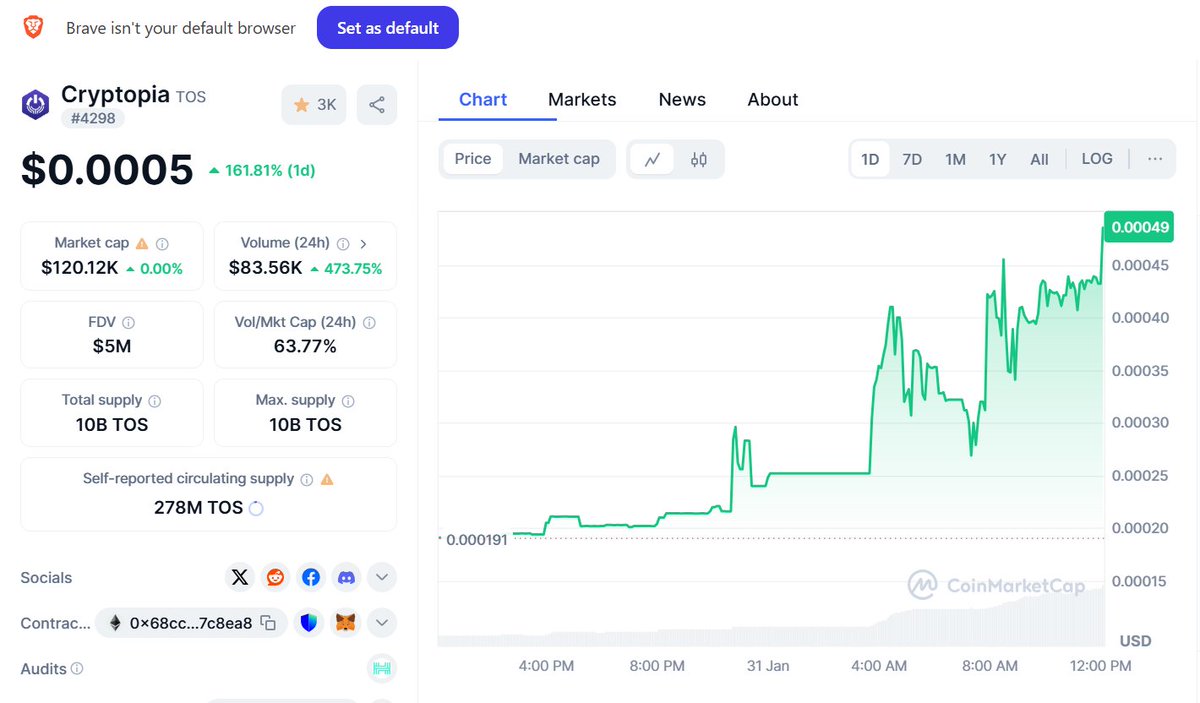
Task: Expand more socials chevron
Action: [382, 577]
